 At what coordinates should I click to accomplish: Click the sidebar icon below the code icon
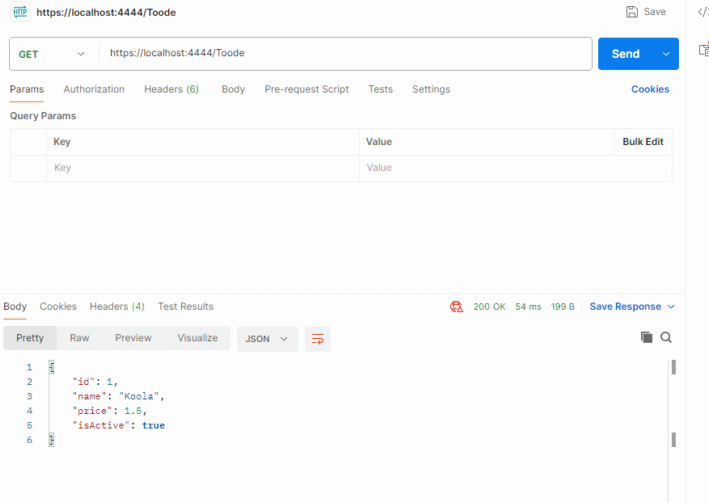point(703,49)
